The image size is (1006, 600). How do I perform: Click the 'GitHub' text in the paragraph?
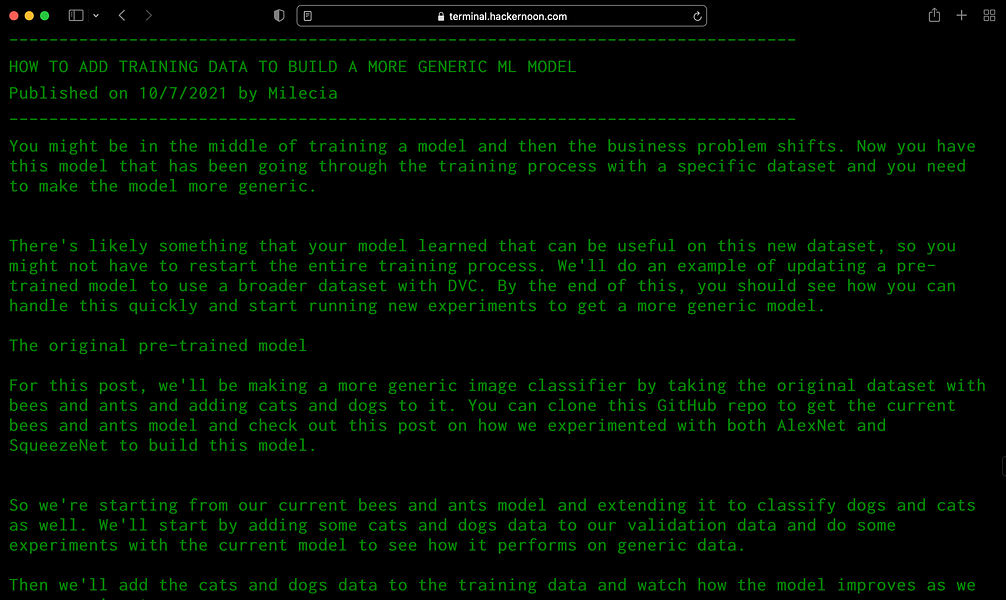(686, 406)
